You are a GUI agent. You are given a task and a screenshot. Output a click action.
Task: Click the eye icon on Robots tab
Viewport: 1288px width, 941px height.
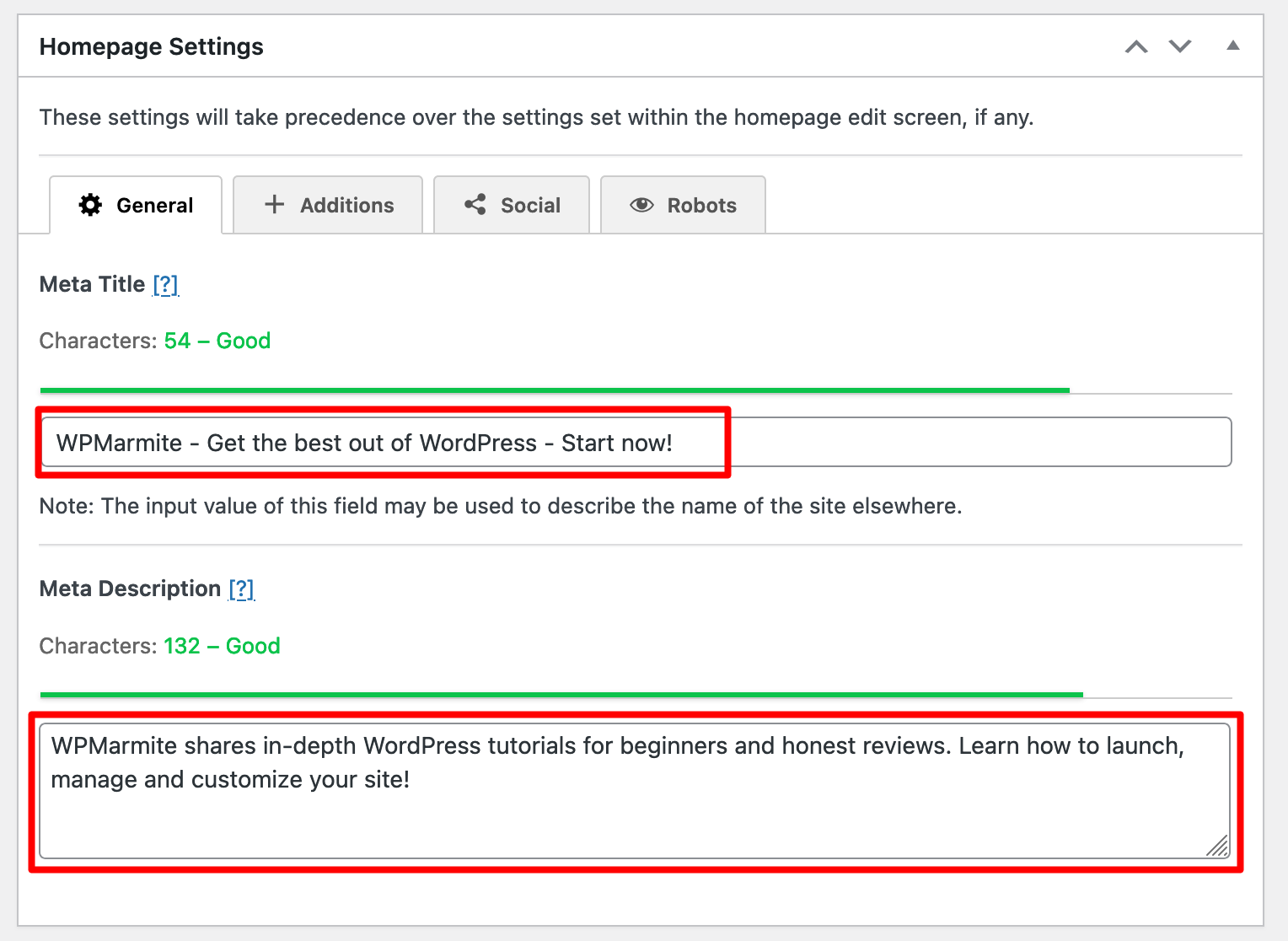pyautogui.click(x=641, y=204)
